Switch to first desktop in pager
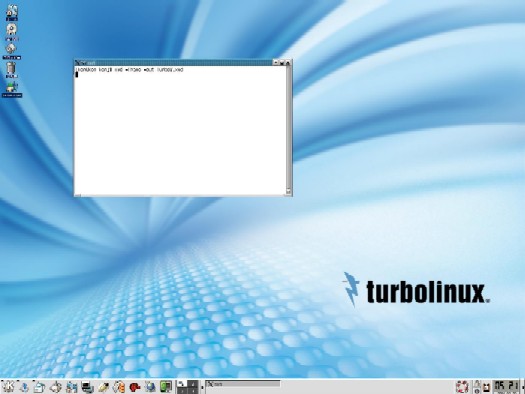This screenshot has height=394, width=525. coord(181,384)
